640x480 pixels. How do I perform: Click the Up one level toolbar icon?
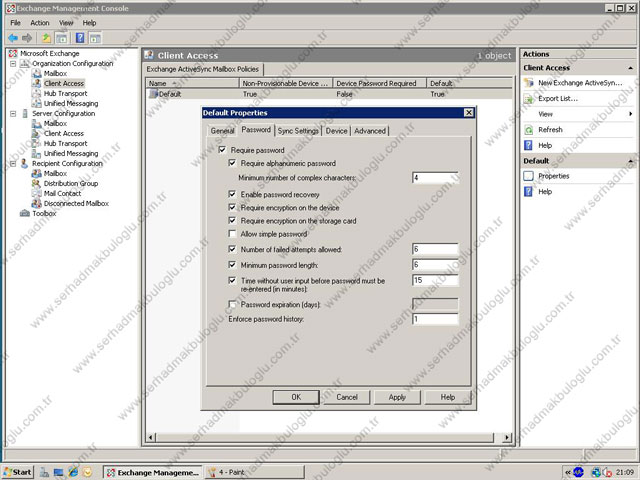click(46, 38)
